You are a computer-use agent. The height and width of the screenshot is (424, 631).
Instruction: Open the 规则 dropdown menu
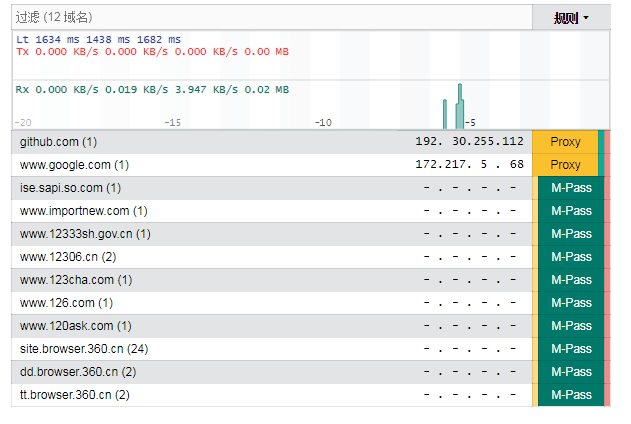point(571,18)
